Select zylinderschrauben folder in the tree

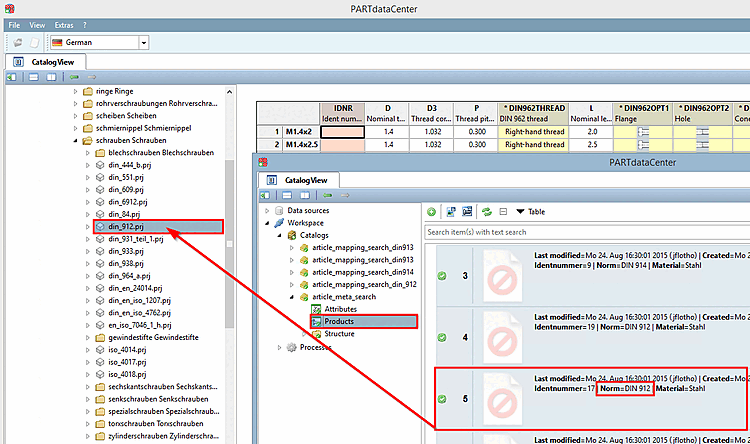coord(164,436)
